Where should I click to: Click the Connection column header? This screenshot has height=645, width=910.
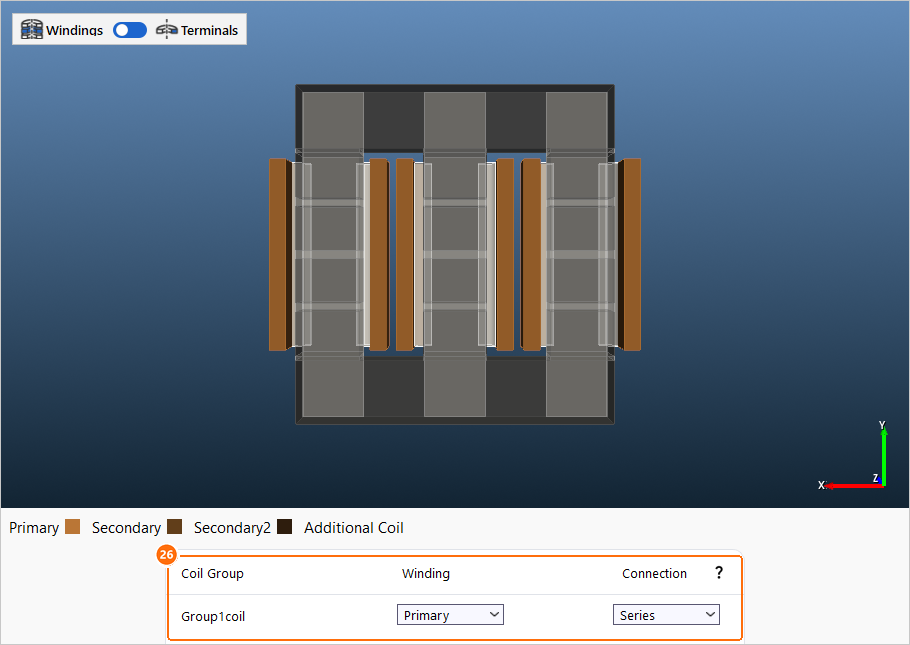pos(654,574)
